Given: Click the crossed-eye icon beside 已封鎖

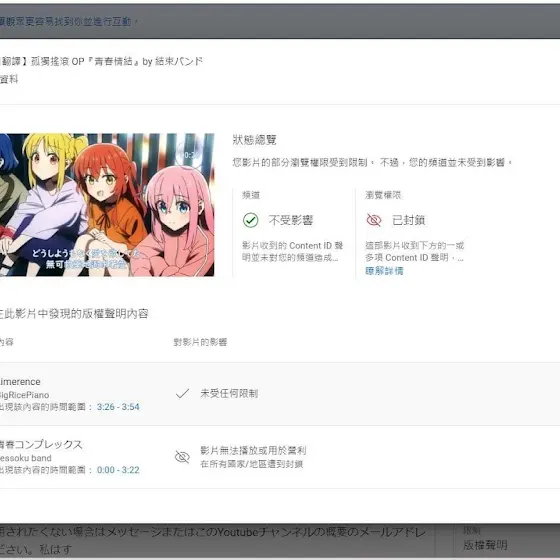Looking at the screenshot, I should pyautogui.click(x=374, y=220).
